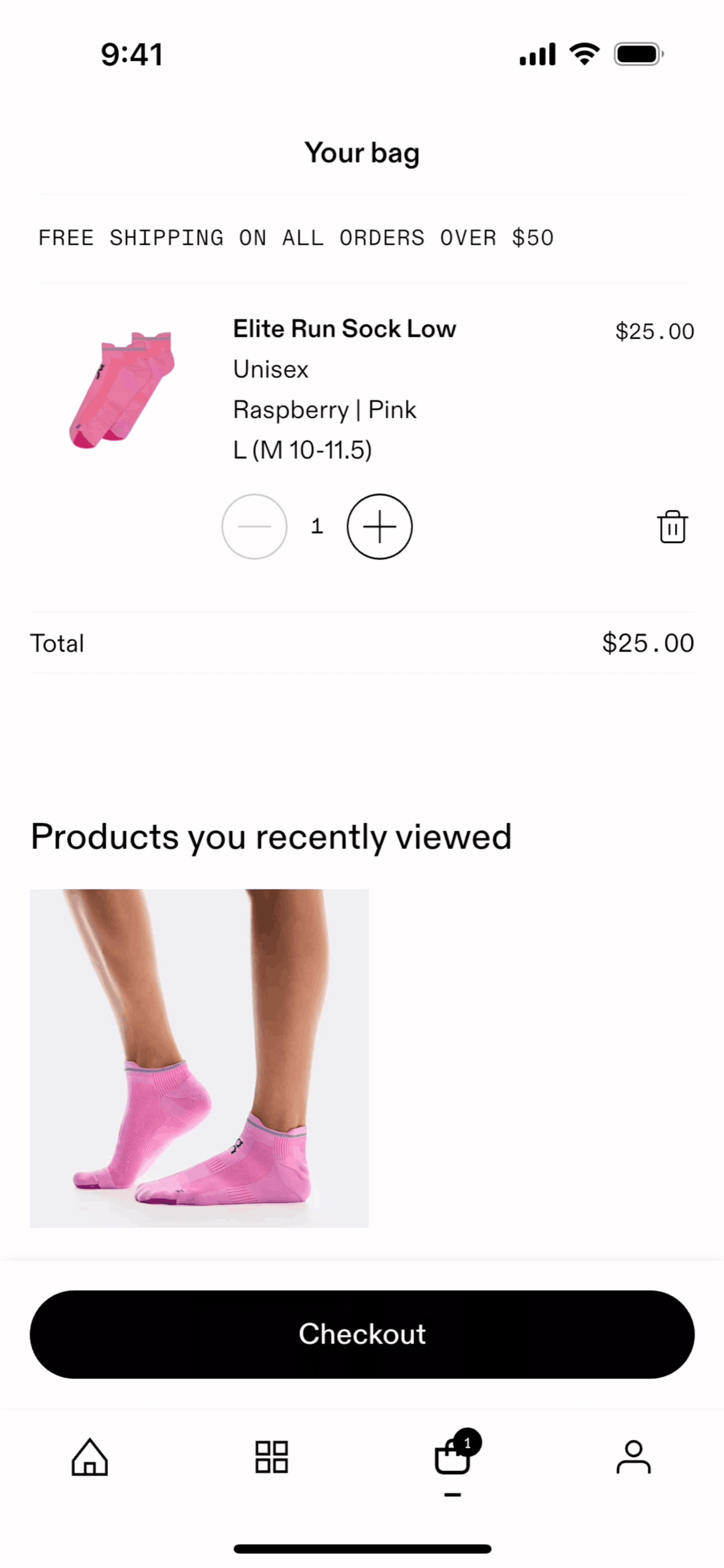This screenshot has height=1568, width=724.
Task: Increase sock quantity with the plus button
Action: coord(379,526)
